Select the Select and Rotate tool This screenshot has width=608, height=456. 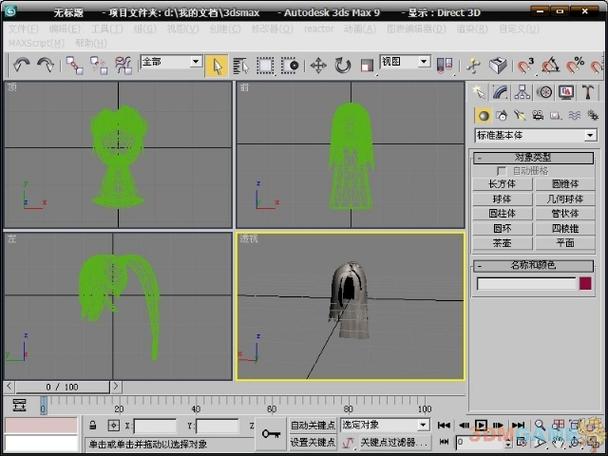tap(343, 66)
